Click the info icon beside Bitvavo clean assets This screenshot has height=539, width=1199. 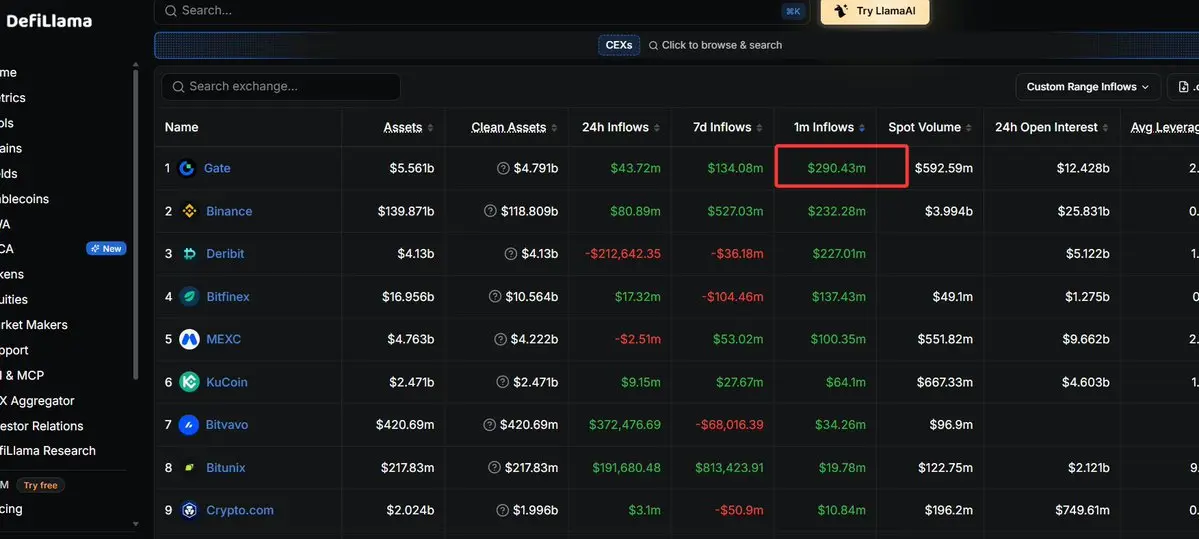click(490, 425)
